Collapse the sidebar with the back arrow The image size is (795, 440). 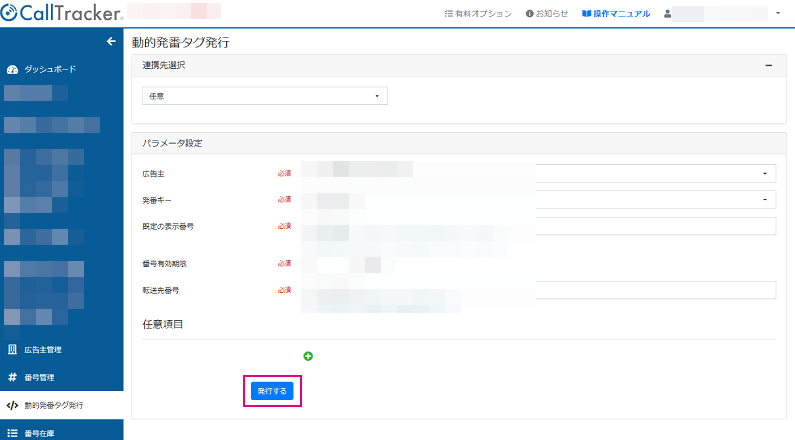(x=111, y=42)
